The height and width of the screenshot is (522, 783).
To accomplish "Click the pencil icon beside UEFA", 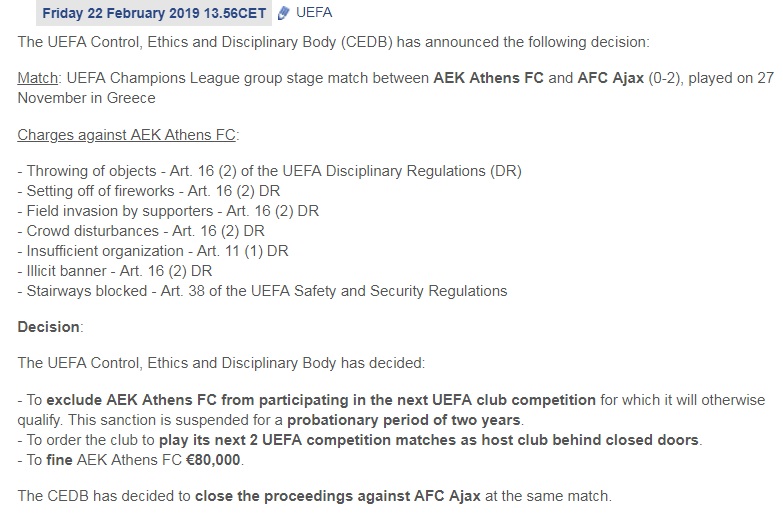I will point(283,13).
